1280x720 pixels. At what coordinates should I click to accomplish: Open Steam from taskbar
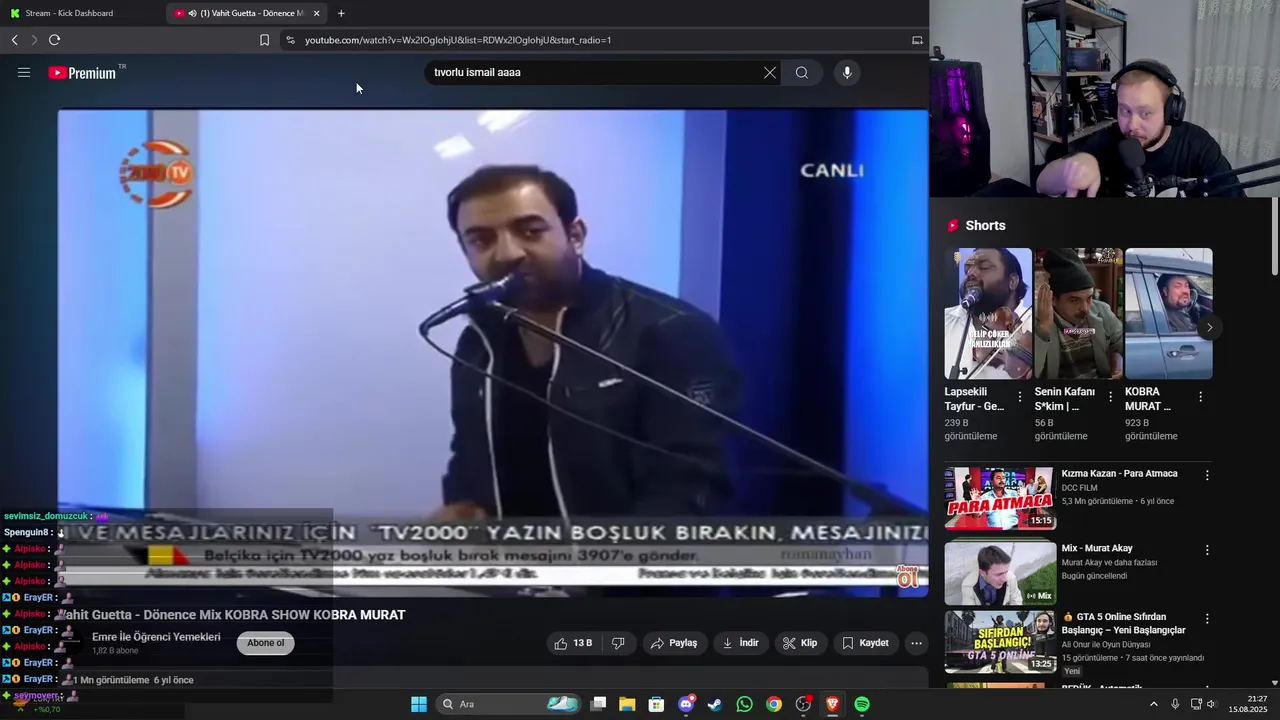coord(715,704)
